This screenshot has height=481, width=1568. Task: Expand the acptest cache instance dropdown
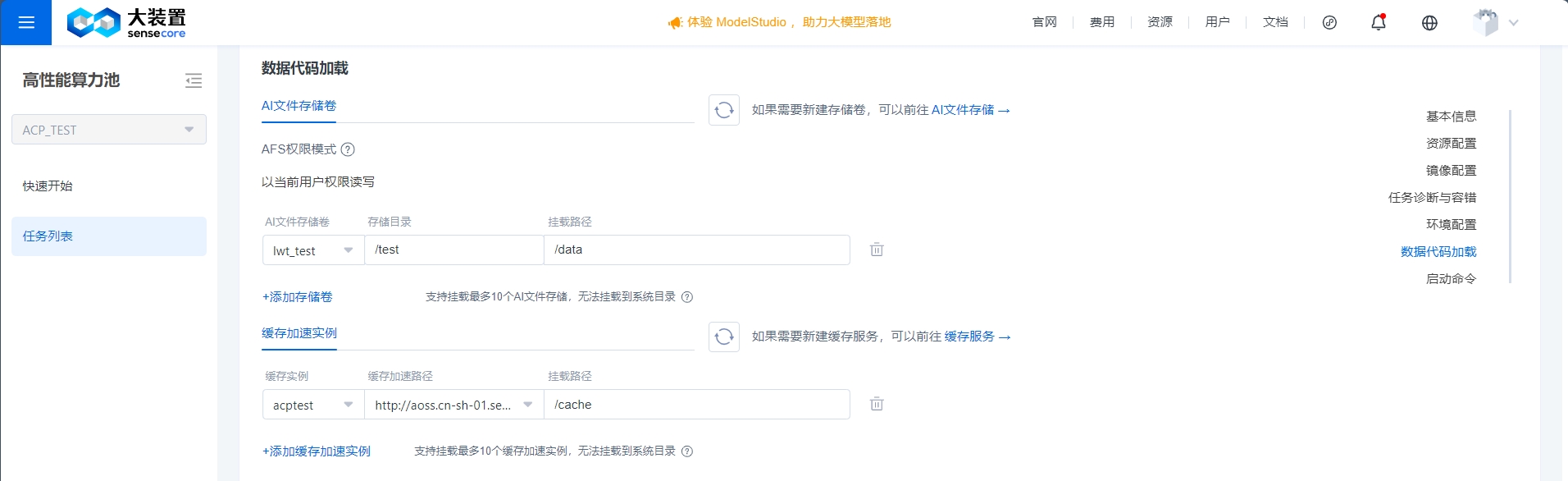[x=313, y=405]
